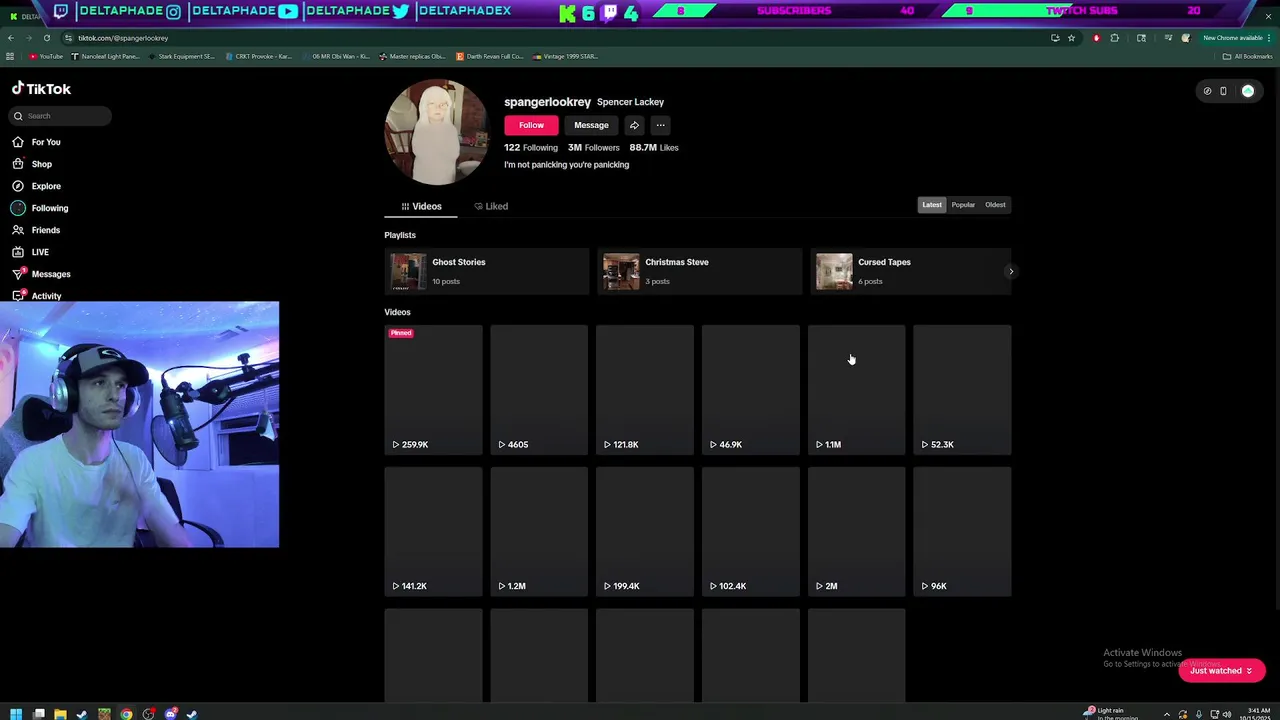Go to the Explore page

coord(37,186)
